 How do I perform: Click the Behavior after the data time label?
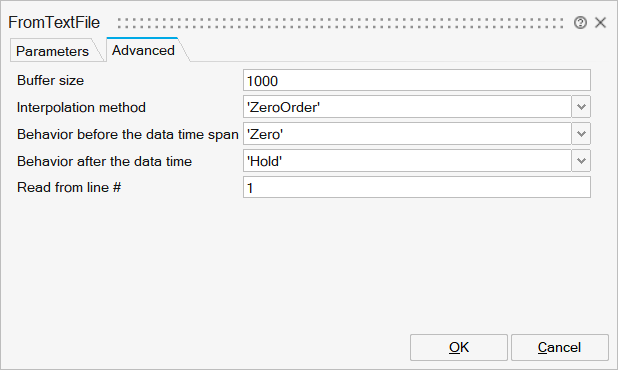[x=104, y=161]
